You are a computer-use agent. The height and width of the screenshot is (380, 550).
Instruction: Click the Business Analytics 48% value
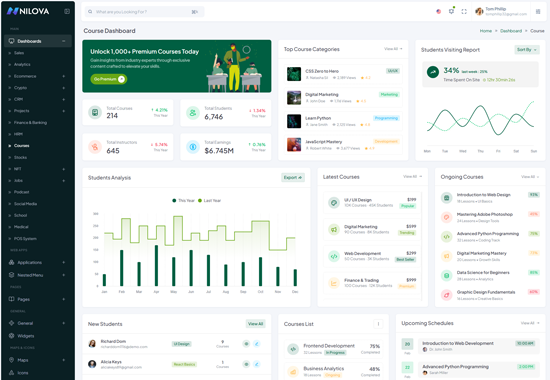[375, 369]
